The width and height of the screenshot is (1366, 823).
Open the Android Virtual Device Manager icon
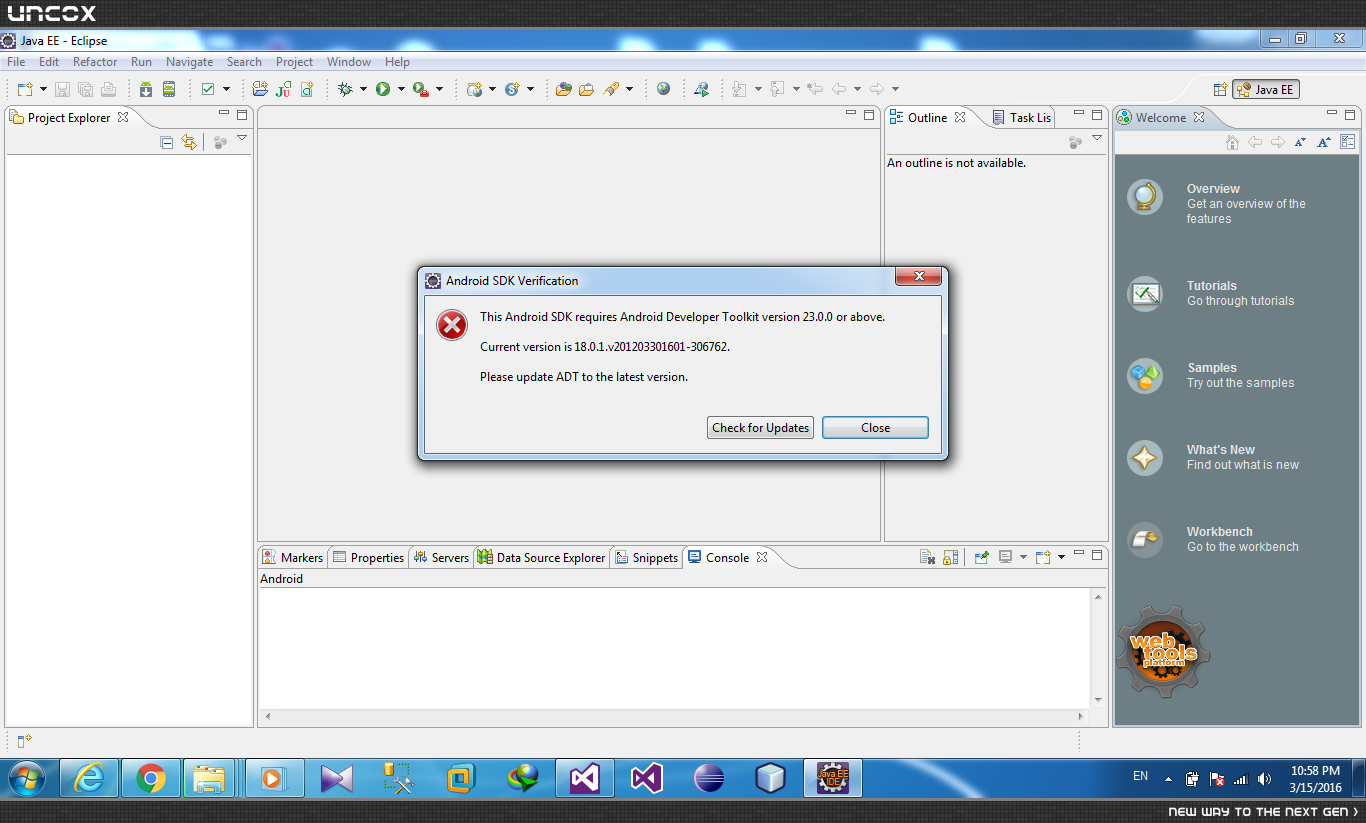click(169, 89)
